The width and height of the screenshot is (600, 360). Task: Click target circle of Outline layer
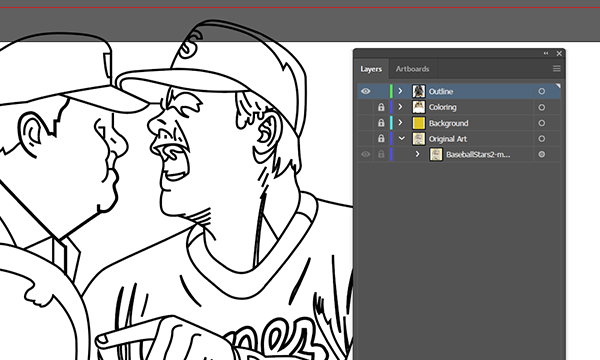pos(541,91)
